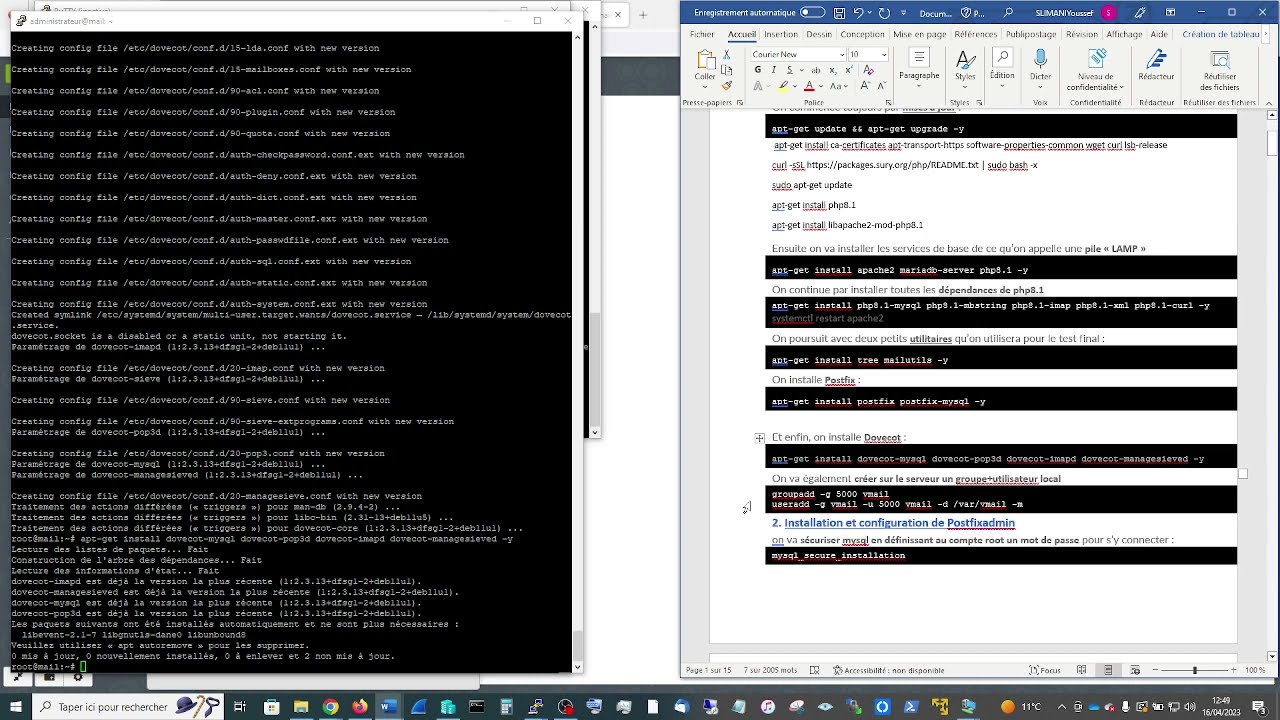Select the Page print layout view icon
1280x720 pixels.
click(x=1107, y=670)
